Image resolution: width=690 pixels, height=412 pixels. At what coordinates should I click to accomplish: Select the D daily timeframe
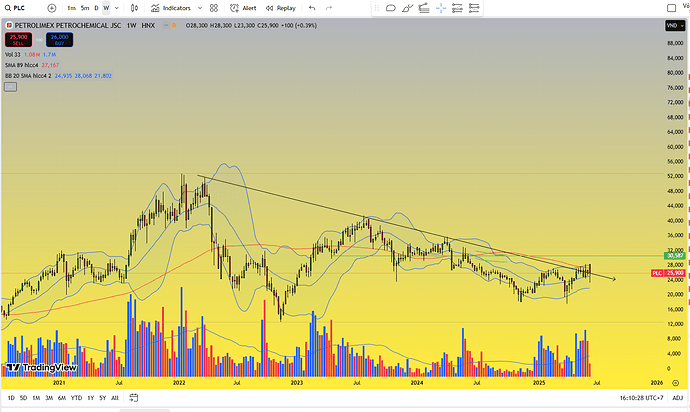pos(96,8)
